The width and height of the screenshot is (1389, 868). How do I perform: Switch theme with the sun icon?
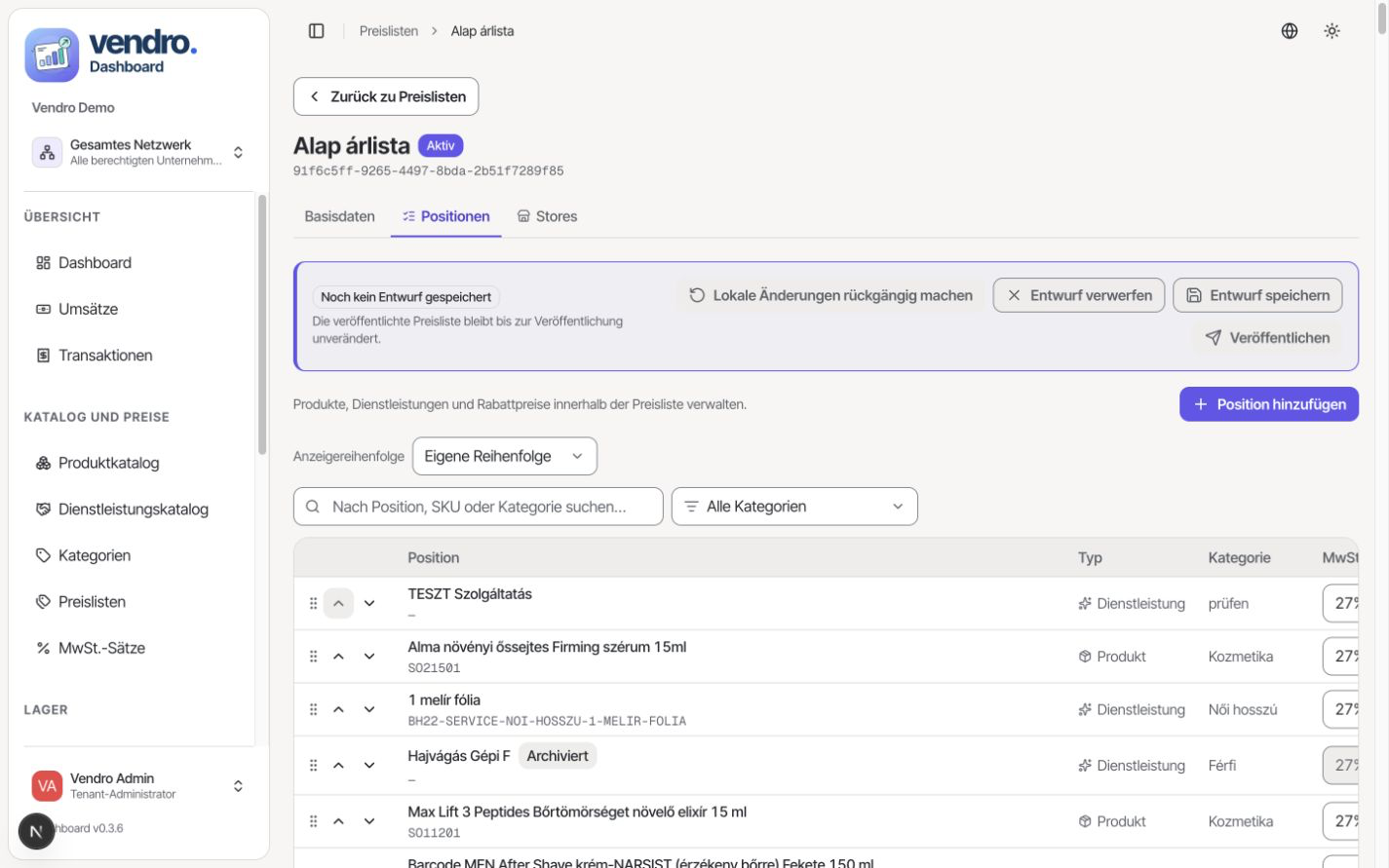(1331, 31)
